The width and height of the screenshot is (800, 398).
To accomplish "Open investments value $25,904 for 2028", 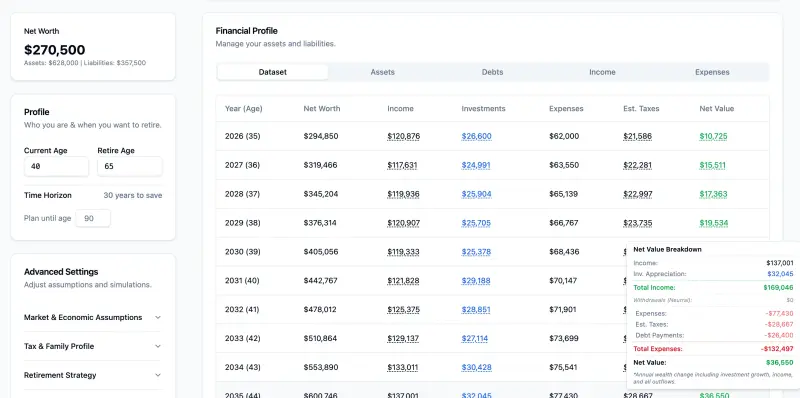I will (477, 194).
